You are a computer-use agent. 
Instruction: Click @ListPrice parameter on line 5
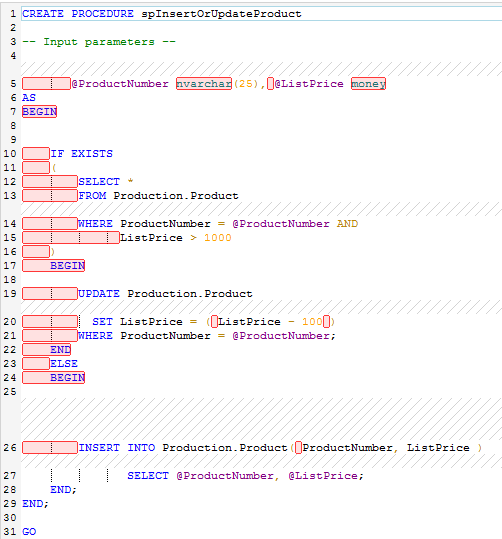click(309, 84)
